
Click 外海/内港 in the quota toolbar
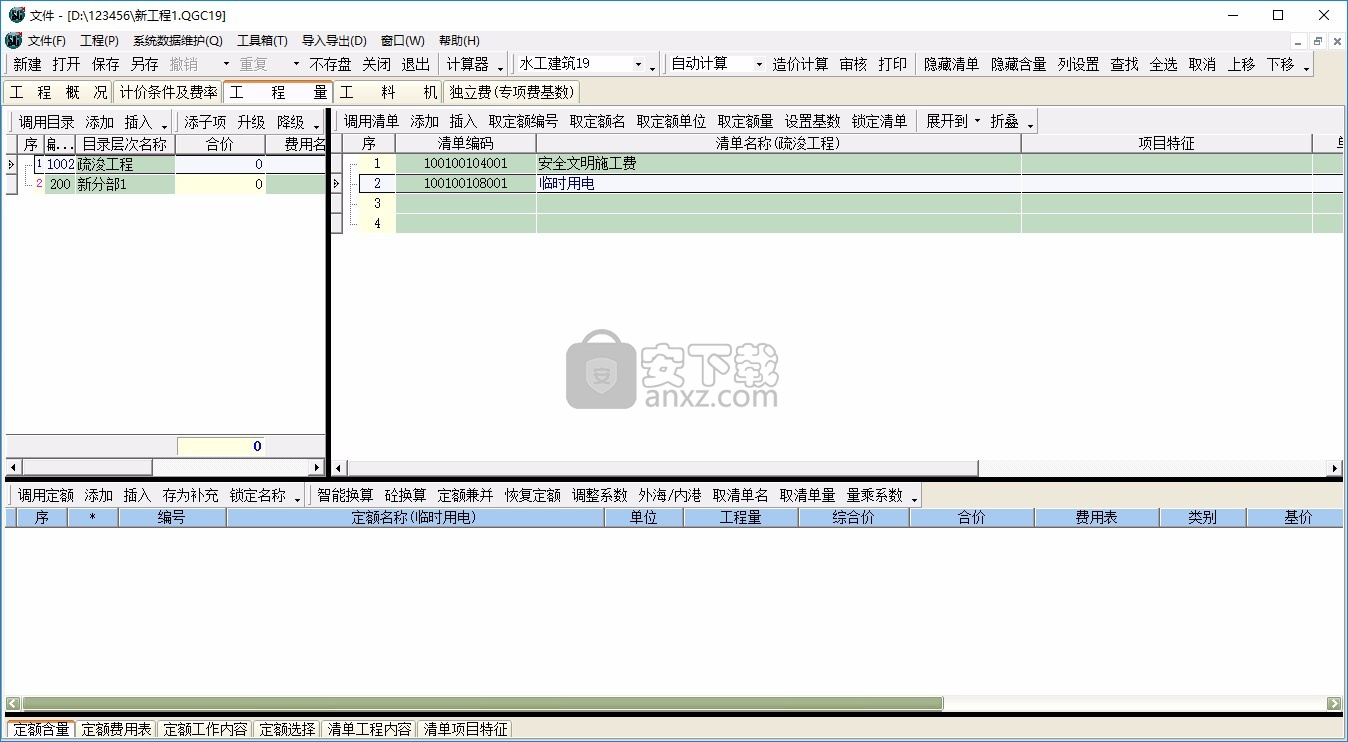[x=670, y=495]
